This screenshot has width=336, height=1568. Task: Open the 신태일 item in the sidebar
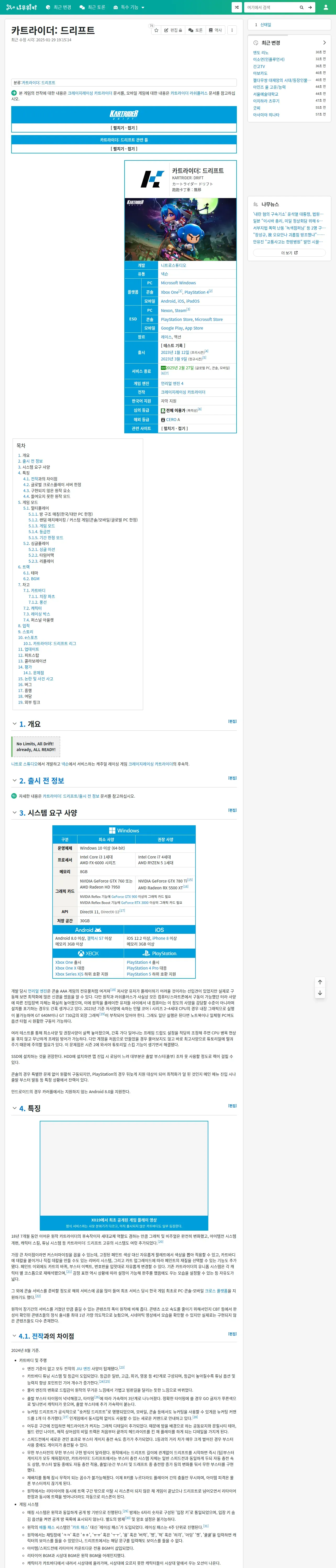pyautogui.click(x=265, y=25)
